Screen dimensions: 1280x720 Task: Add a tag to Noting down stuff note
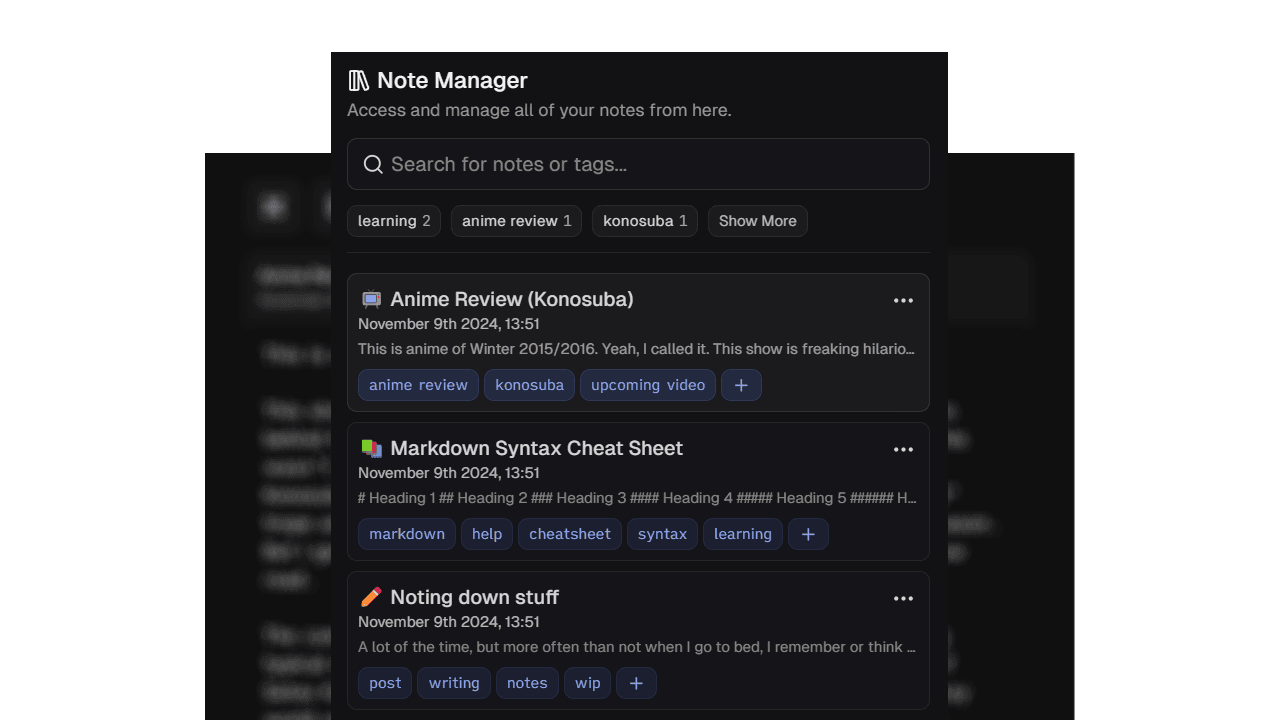636,683
